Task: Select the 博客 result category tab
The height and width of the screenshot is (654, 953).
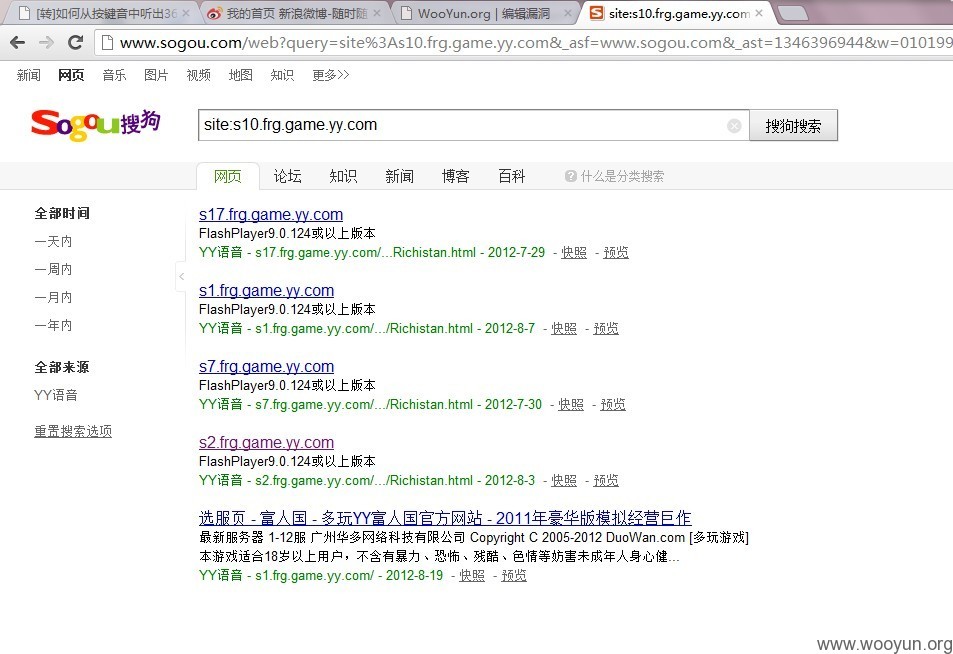Action: [456, 176]
